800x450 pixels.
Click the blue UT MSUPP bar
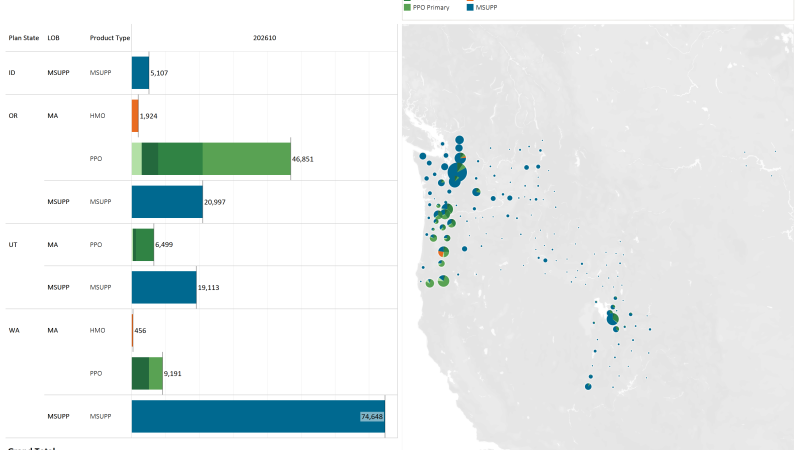[x=164, y=287]
